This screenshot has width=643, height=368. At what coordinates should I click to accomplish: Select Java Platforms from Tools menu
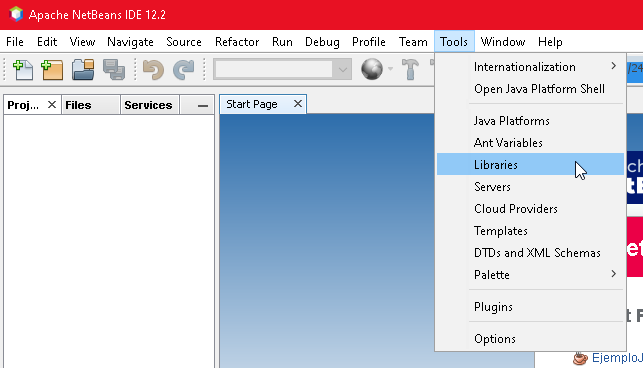(x=530, y=121)
